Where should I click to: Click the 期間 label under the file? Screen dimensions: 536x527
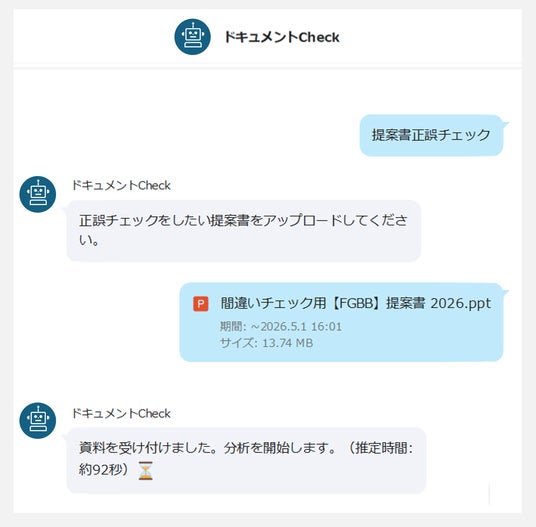[232, 326]
